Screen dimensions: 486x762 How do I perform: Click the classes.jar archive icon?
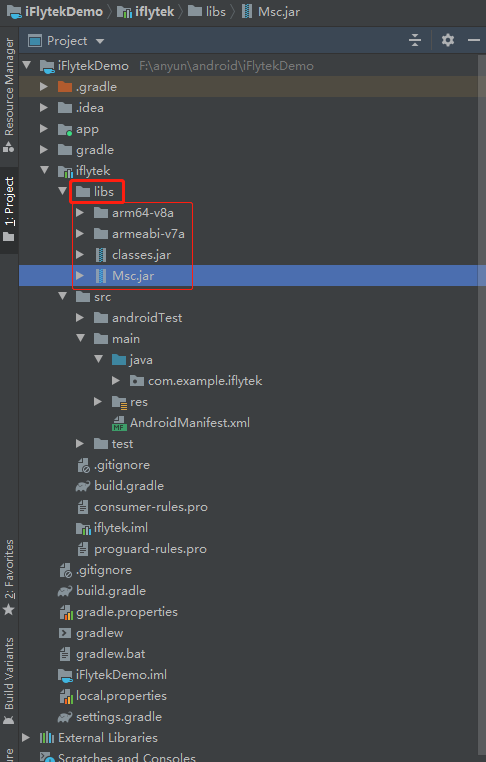pyautogui.click(x=101, y=255)
